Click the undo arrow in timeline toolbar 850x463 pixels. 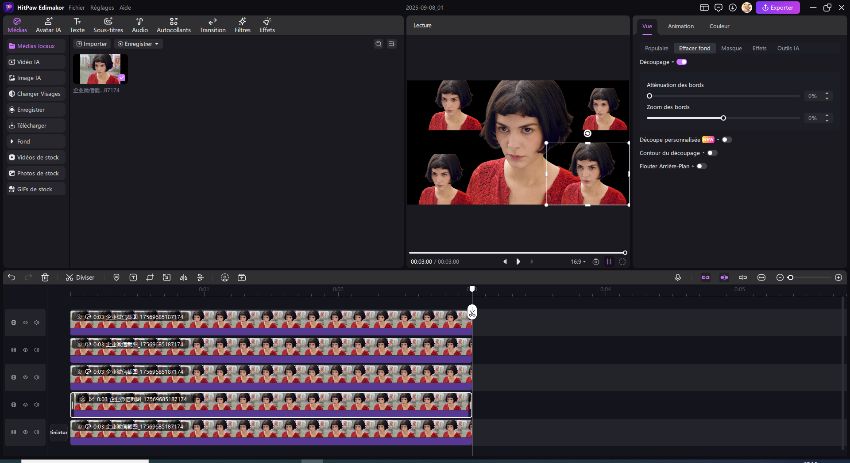tap(11, 277)
